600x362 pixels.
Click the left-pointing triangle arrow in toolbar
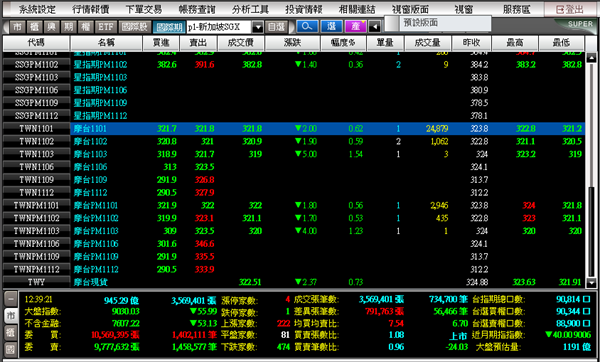point(375,27)
